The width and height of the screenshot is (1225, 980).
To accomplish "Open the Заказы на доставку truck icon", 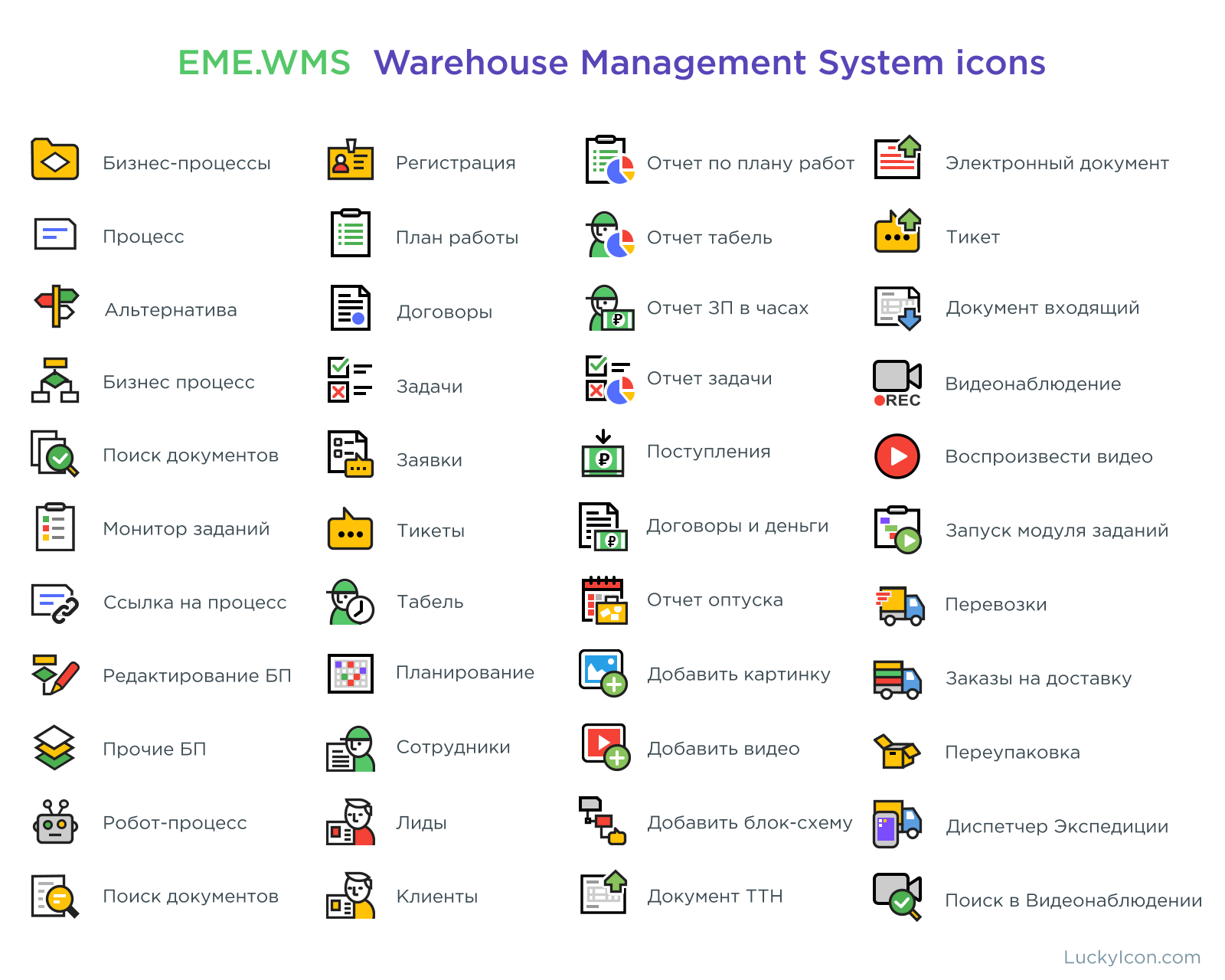I will coord(897,680).
